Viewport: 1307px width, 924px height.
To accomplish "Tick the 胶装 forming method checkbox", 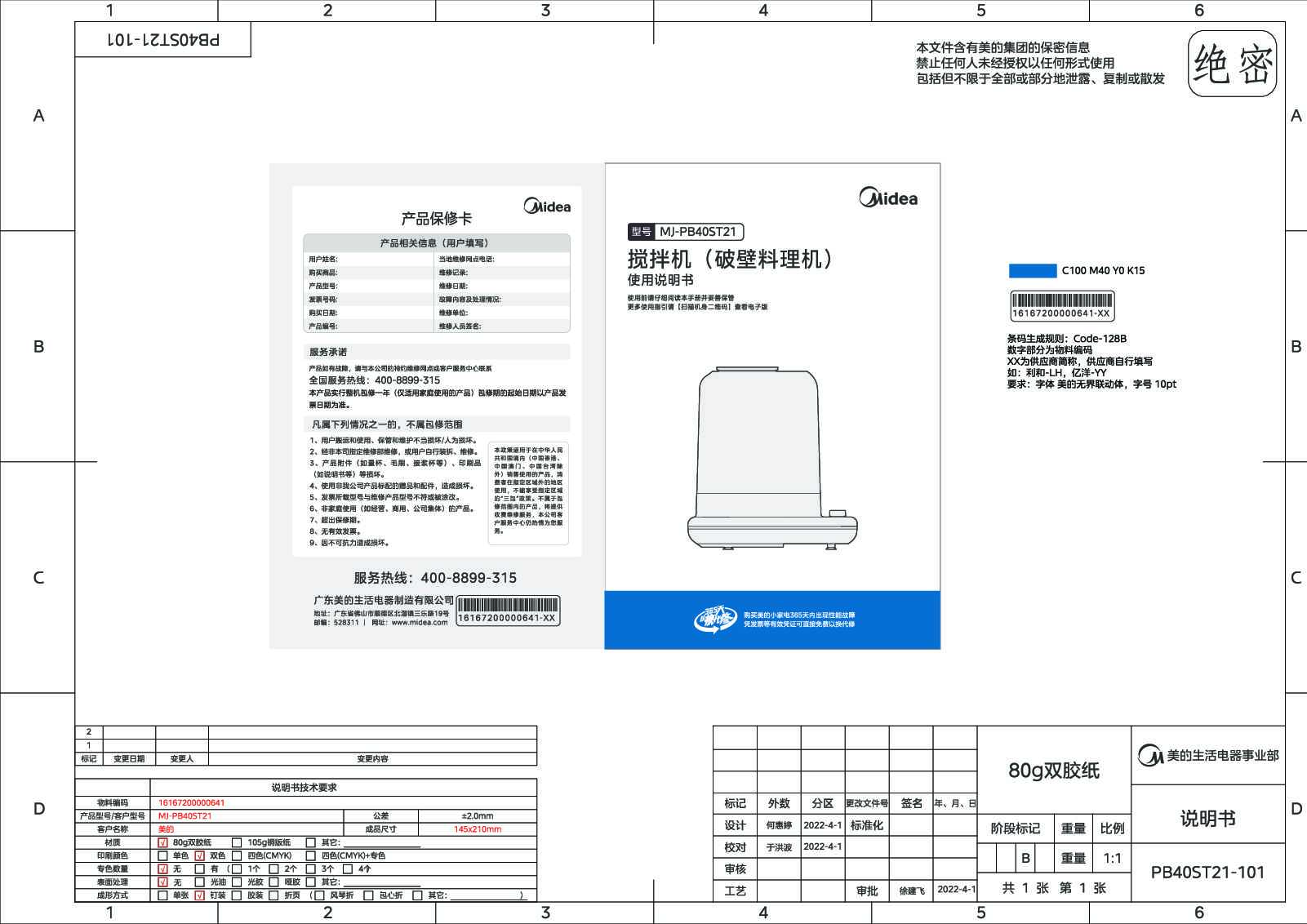I will click(237, 895).
